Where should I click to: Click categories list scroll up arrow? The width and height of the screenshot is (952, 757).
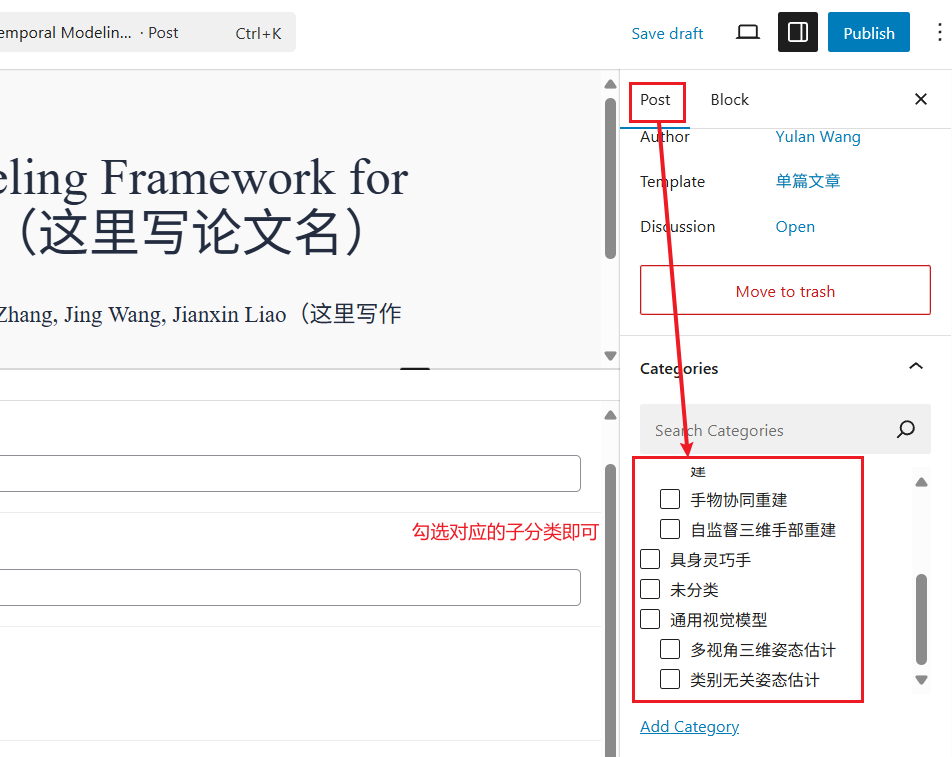[921, 482]
